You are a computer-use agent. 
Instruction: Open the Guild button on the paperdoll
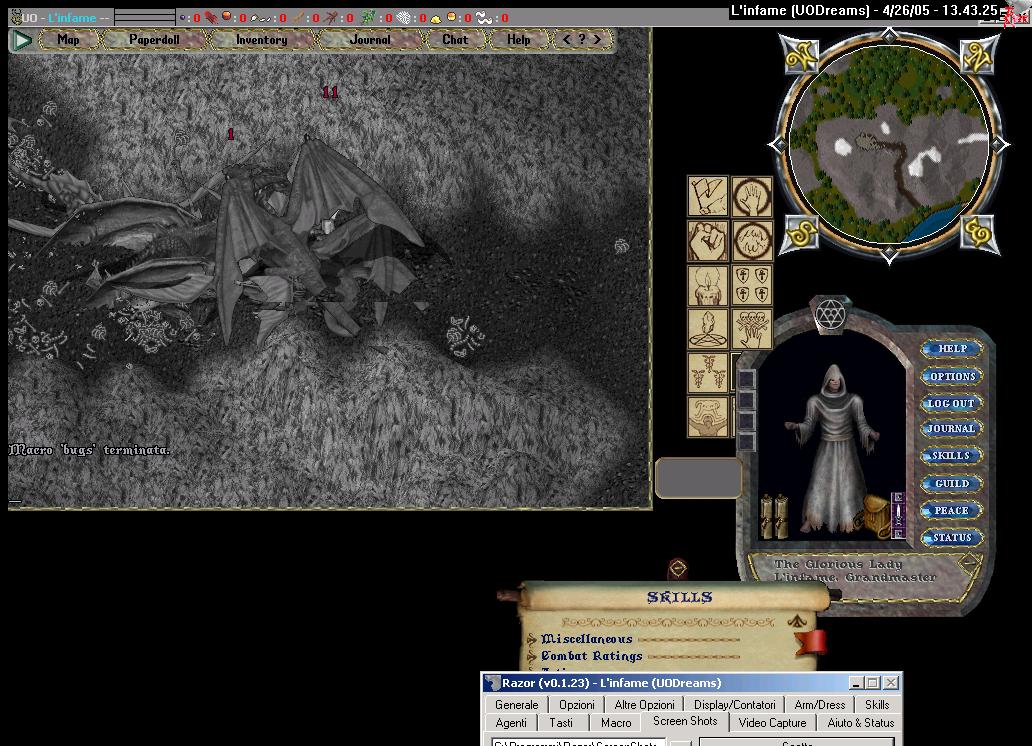[x=951, y=483]
